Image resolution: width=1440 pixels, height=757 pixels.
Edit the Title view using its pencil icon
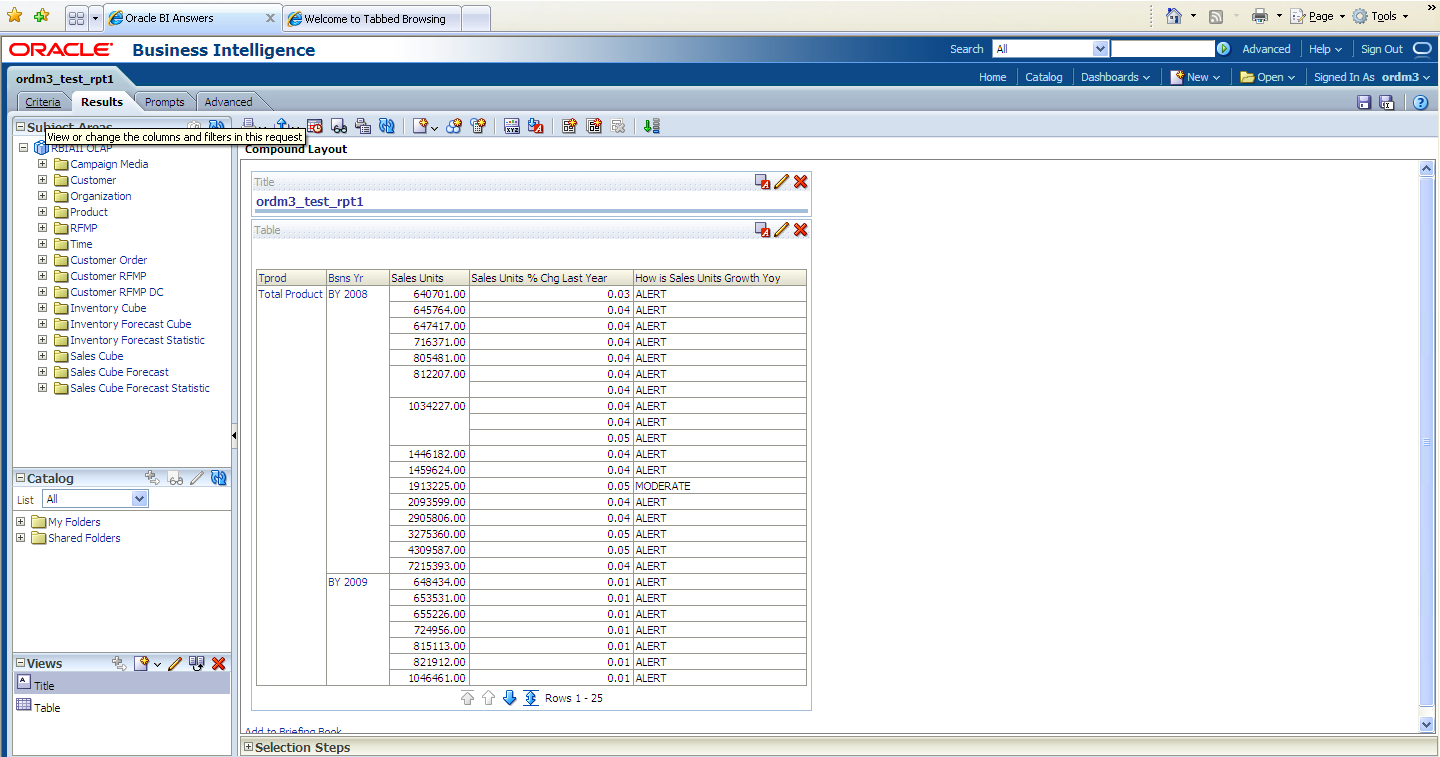point(782,182)
